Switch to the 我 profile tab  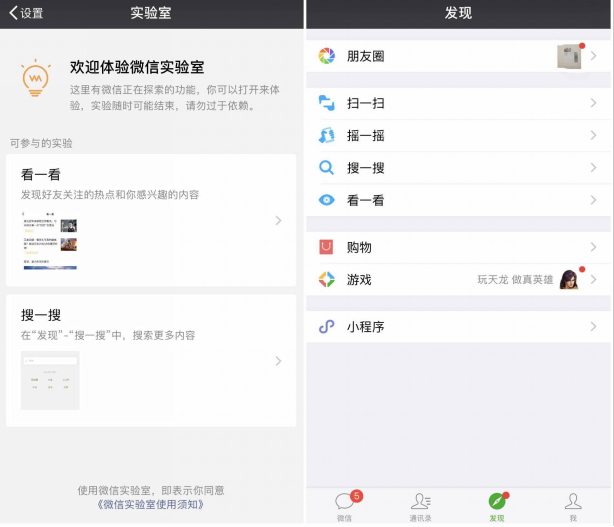[x=573, y=506]
